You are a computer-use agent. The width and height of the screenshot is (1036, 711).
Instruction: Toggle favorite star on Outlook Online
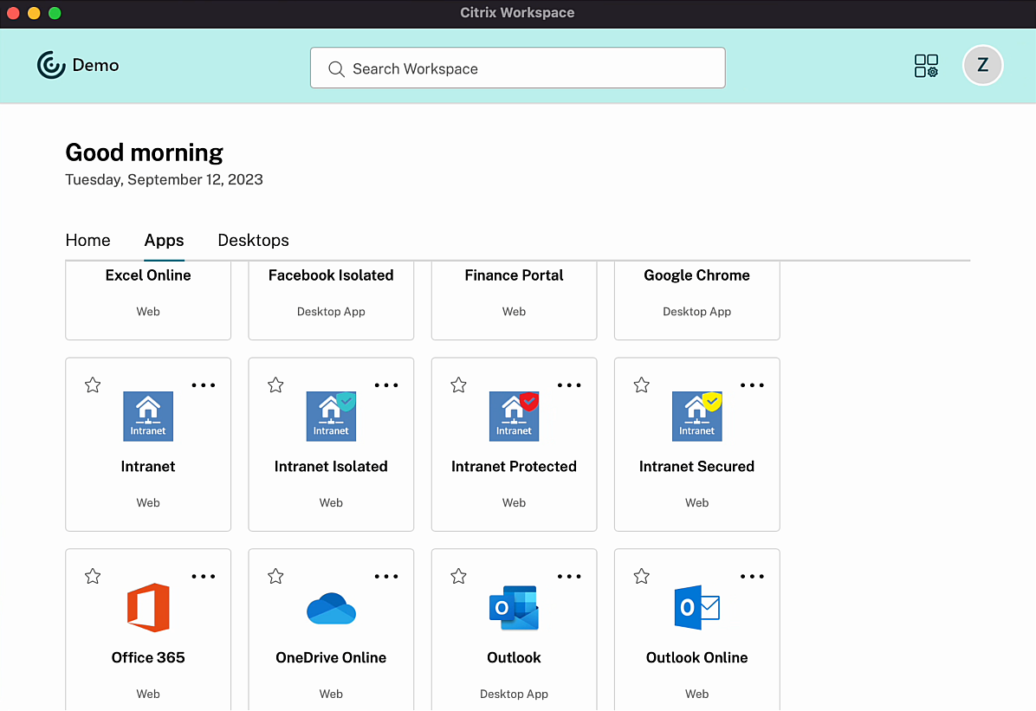point(642,576)
